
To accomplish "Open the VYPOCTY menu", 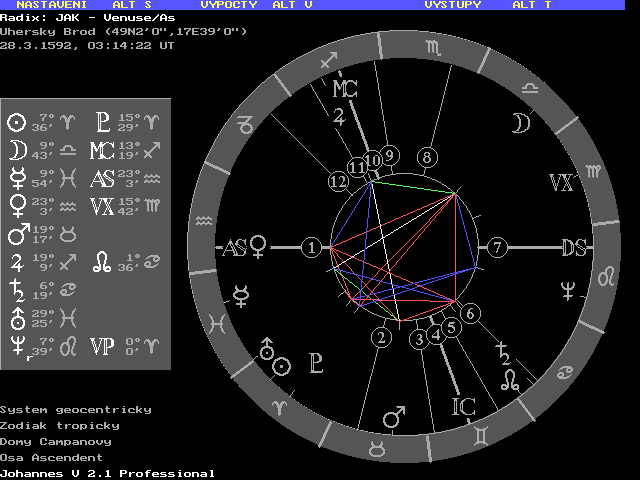I will 229,5.
